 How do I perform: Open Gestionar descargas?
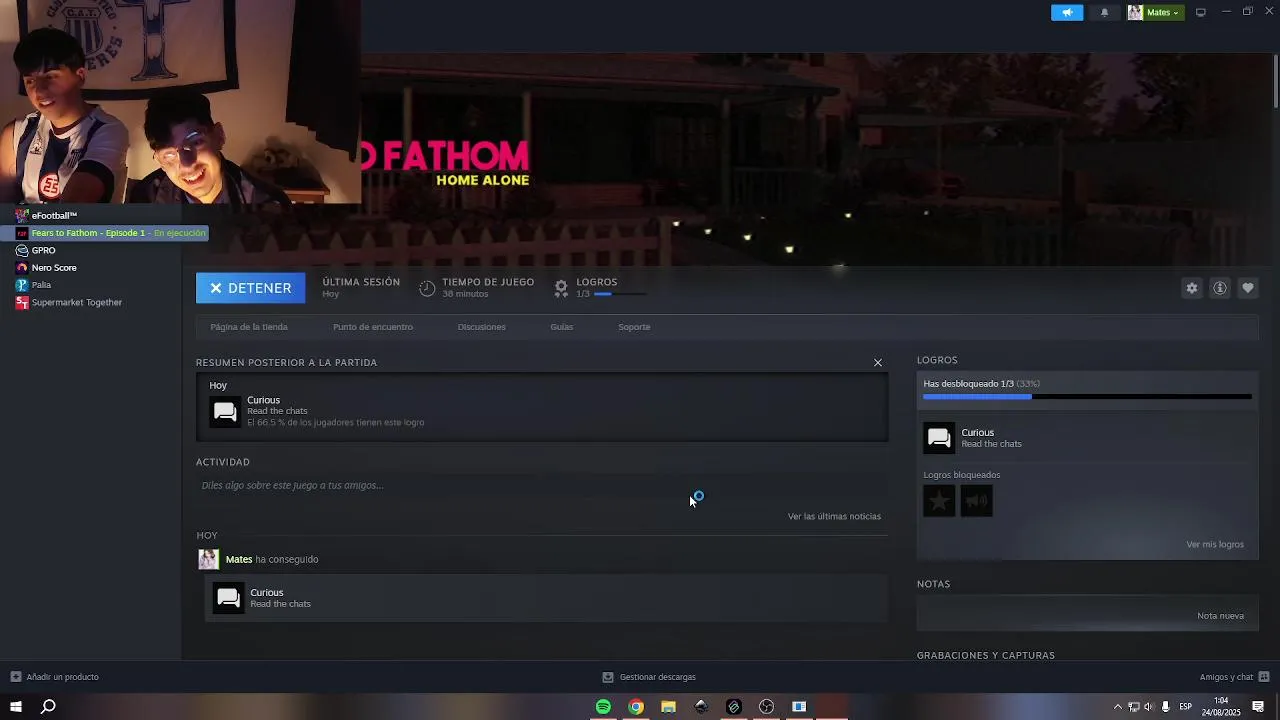(649, 677)
